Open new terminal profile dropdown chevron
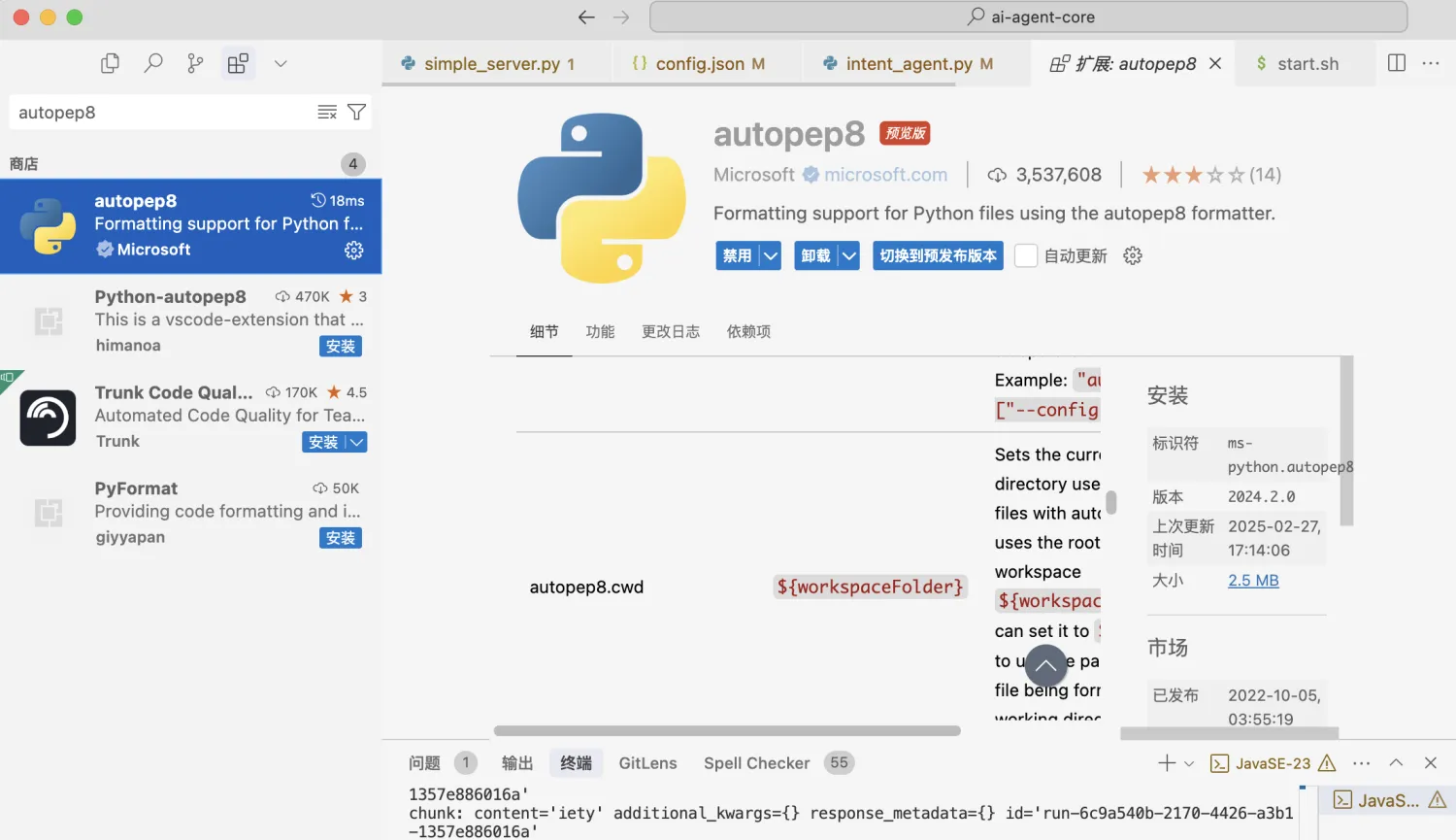Screen dimensions: 1456x840 pos(1189,763)
